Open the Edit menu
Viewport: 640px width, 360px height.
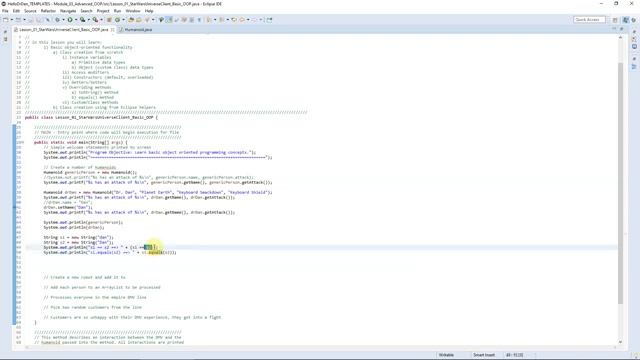click(x=16, y=11)
